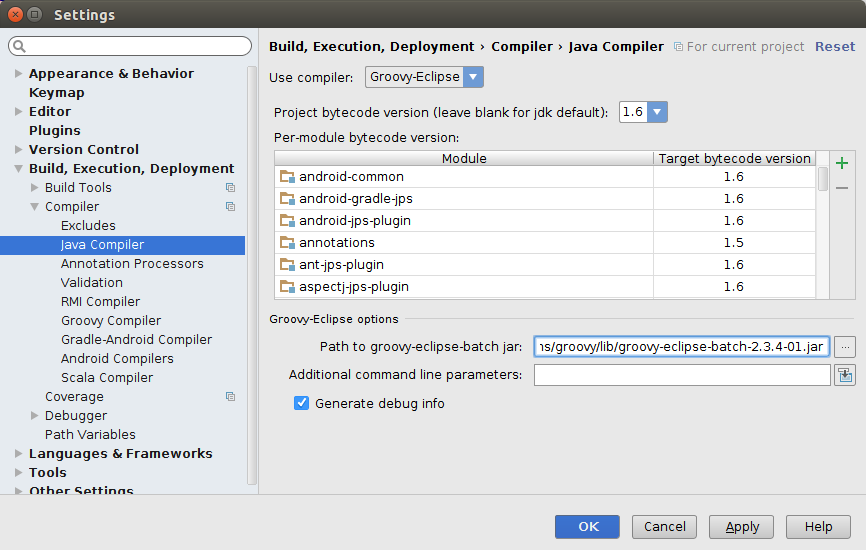This screenshot has height=550, width=866.
Task: Expand the Debugger node
Action: click(34, 416)
